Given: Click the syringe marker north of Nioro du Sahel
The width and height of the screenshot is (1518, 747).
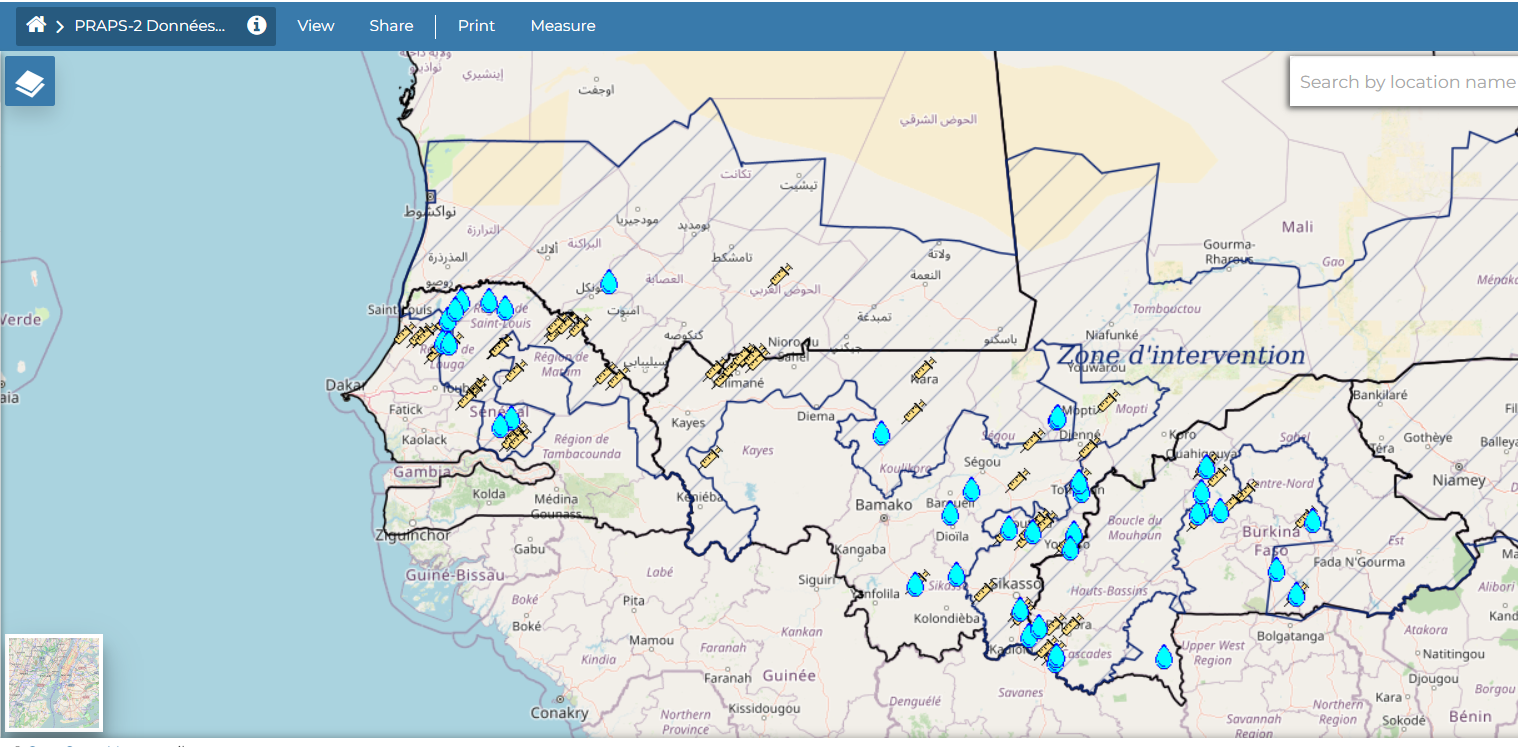Looking at the screenshot, I should click(x=781, y=273).
